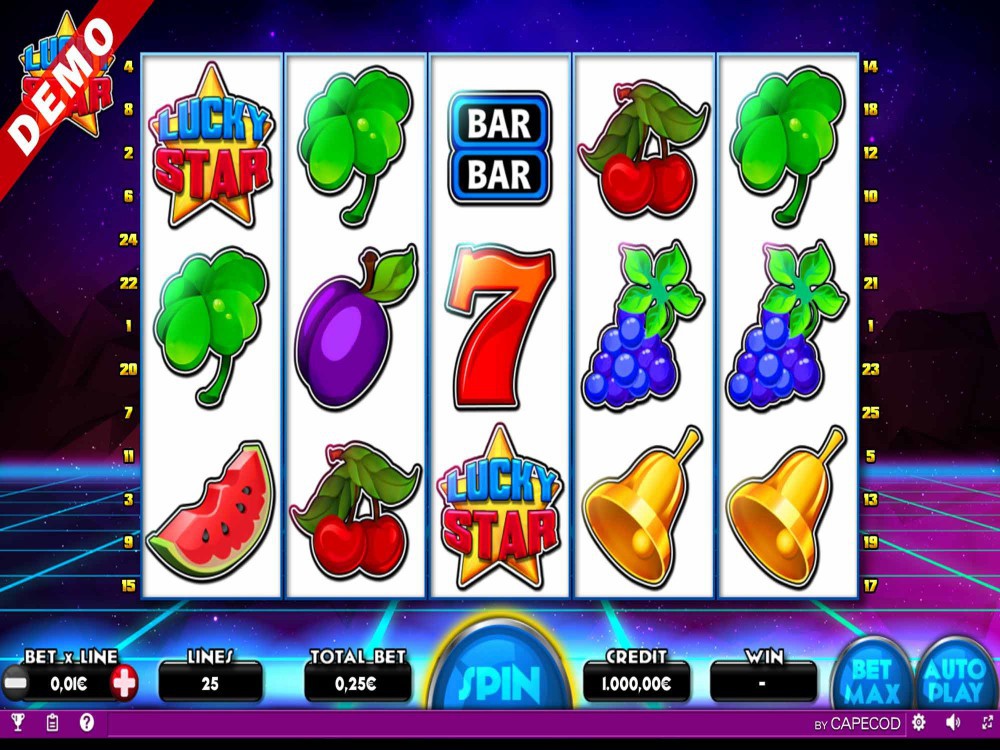Increase bet per line with red plus
The width and height of the screenshot is (1000, 750).
(124, 684)
